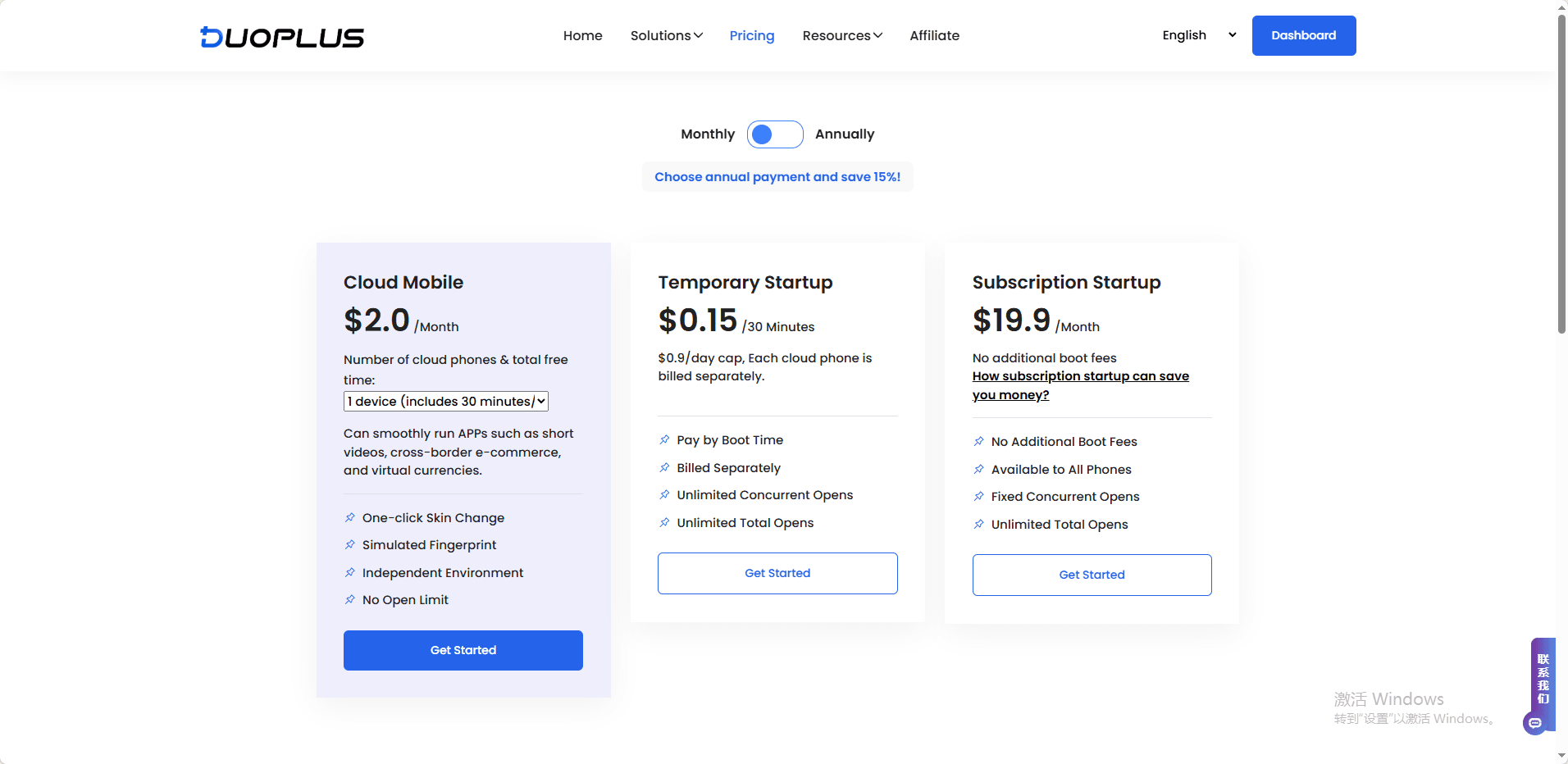Click the $2.0 price text
The width and height of the screenshot is (1568, 764).
coord(376,320)
